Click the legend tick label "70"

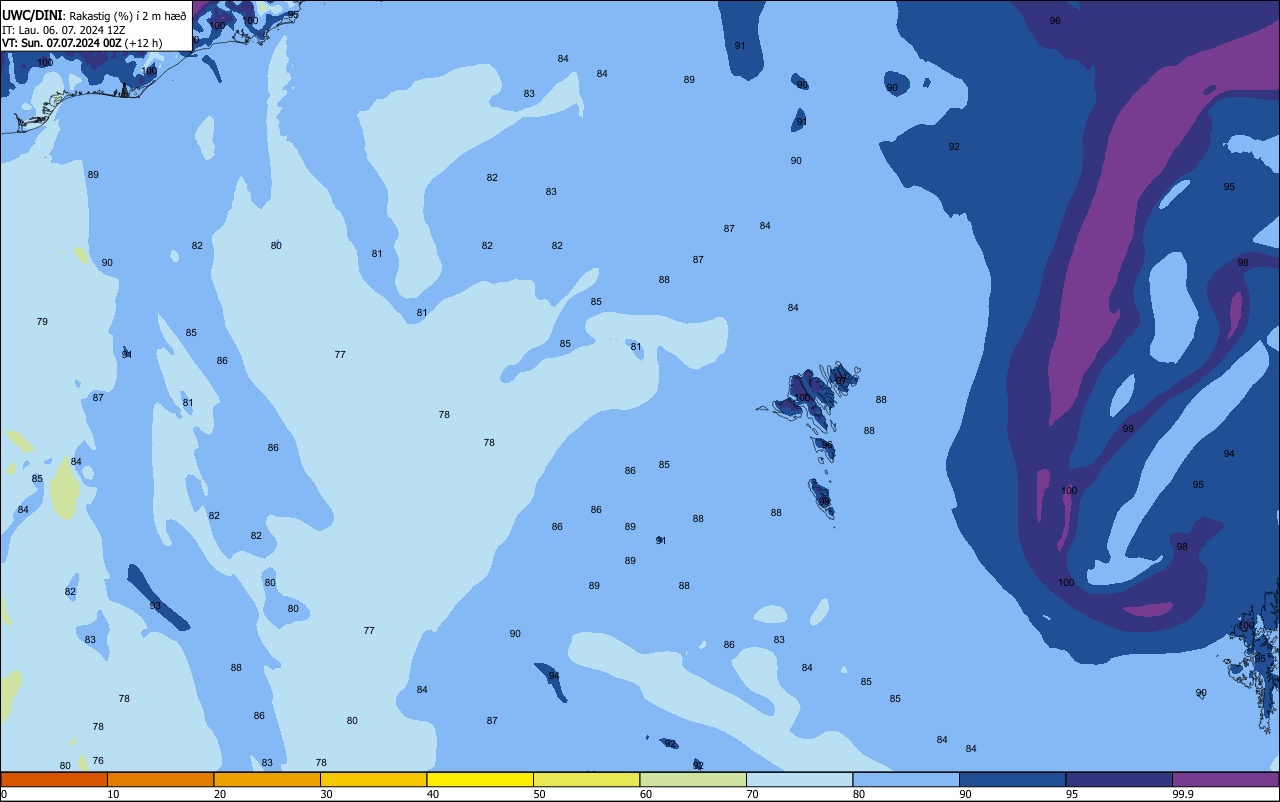752,794
